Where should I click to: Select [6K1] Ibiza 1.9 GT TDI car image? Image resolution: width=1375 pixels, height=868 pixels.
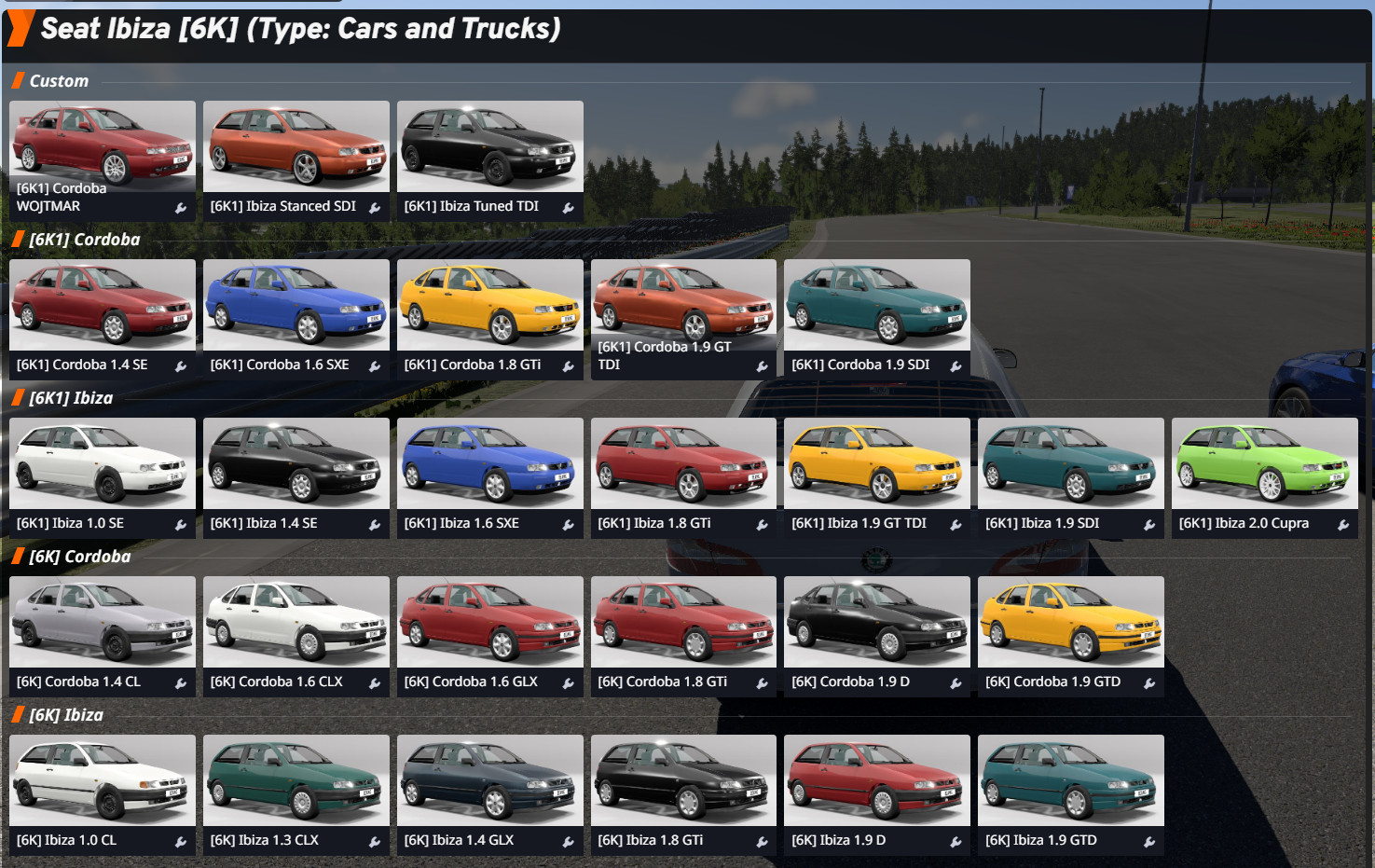point(877,463)
